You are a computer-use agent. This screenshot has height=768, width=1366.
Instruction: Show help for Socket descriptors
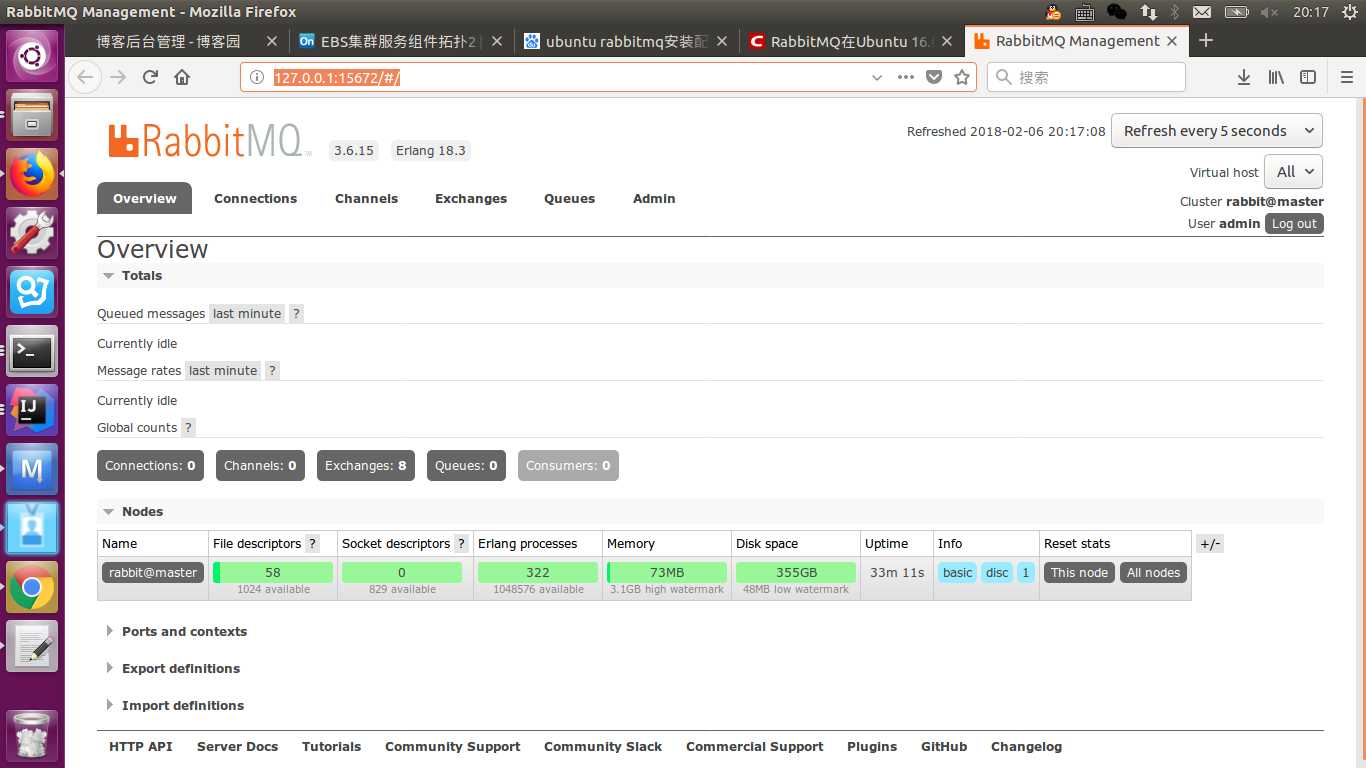[x=461, y=543]
